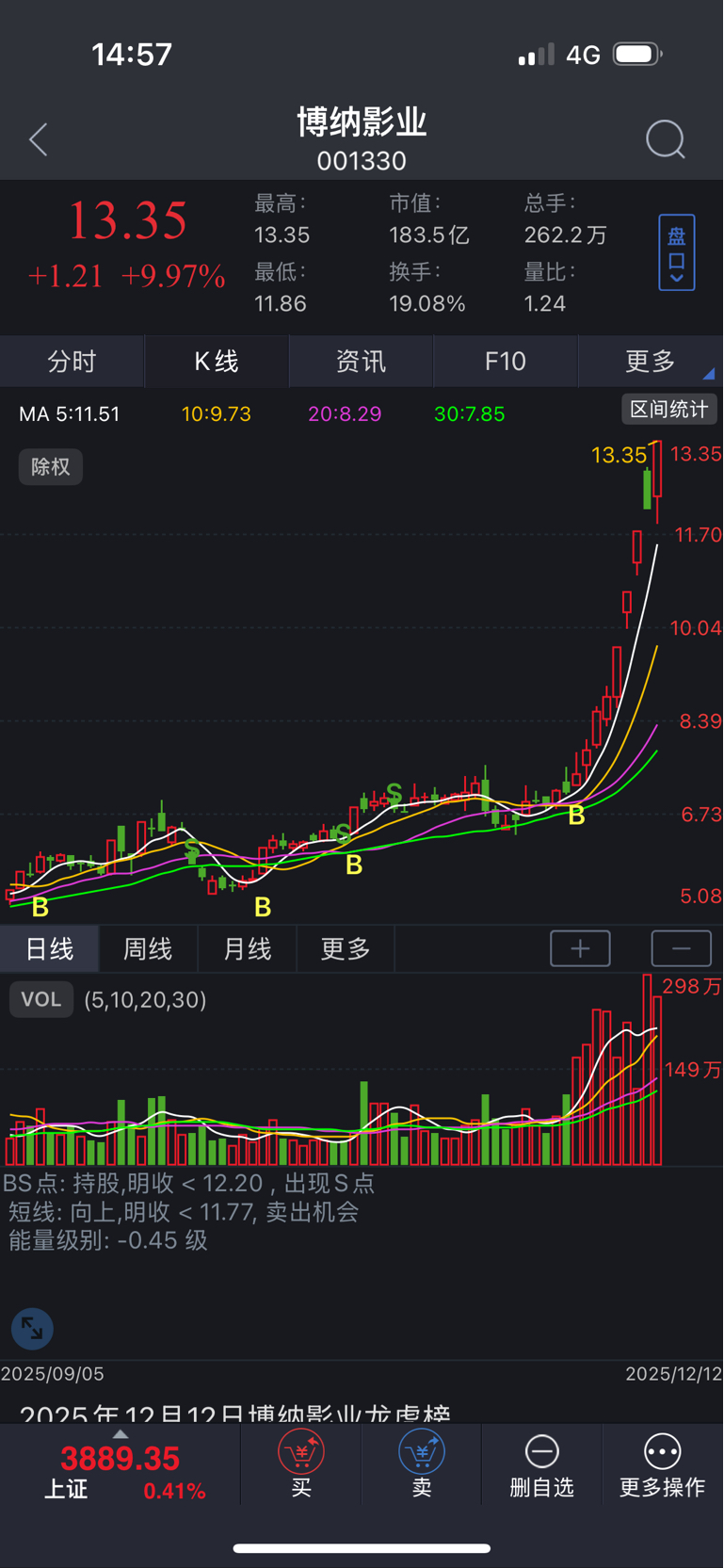
Task: Tap the BS点 持股 signal text
Action: (188, 1184)
